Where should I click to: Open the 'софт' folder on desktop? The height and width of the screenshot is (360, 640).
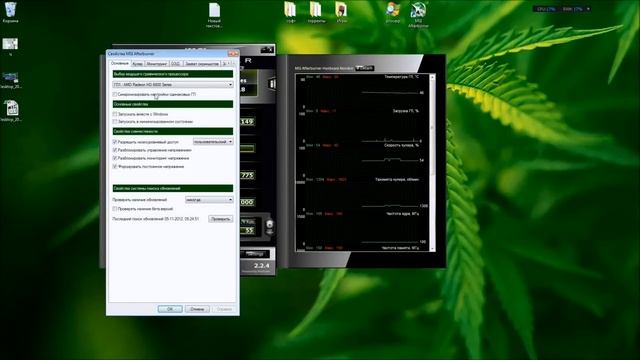[x=290, y=12]
